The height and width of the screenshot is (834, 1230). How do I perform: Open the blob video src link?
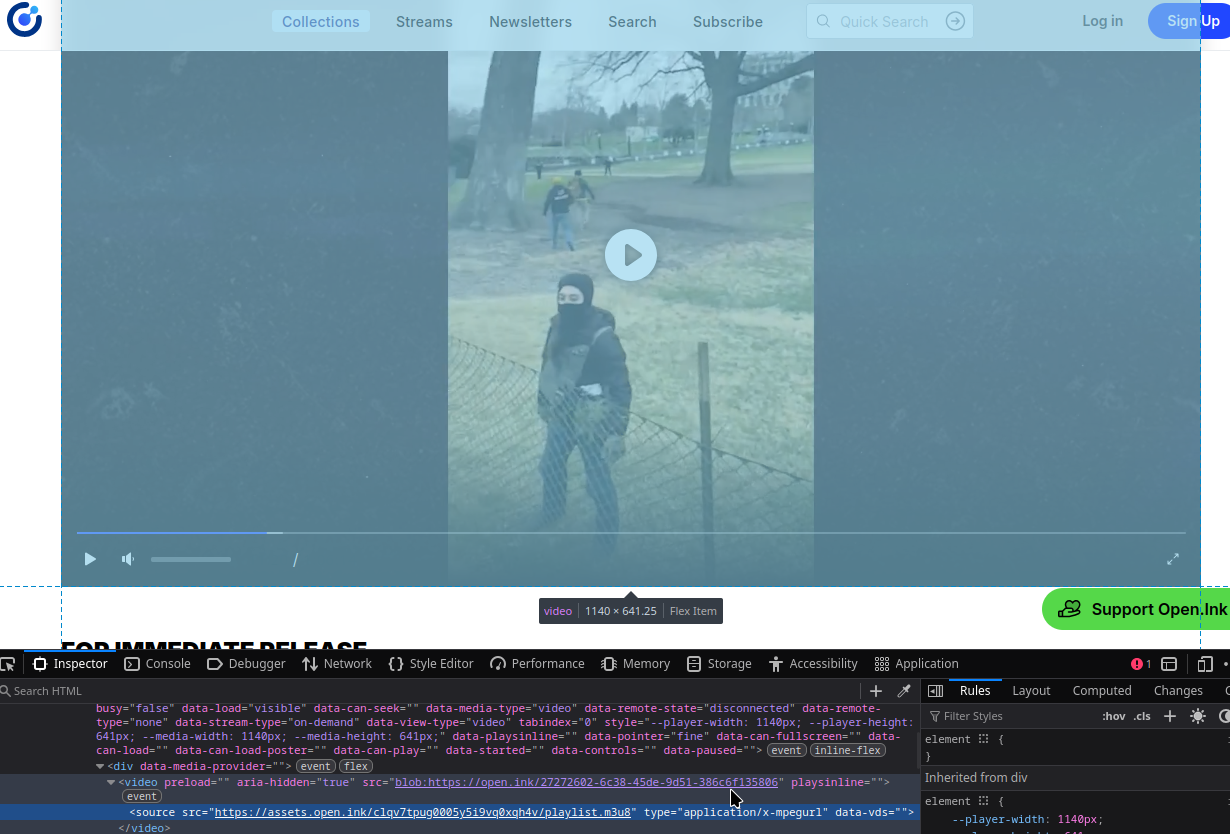(586, 782)
